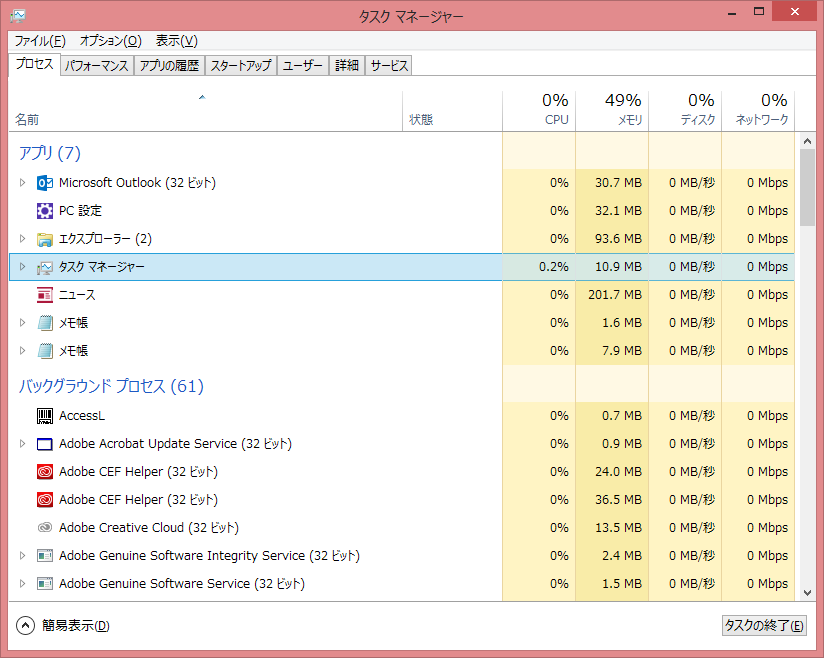Click the AccessL barcode icon

tap(44, 416)
